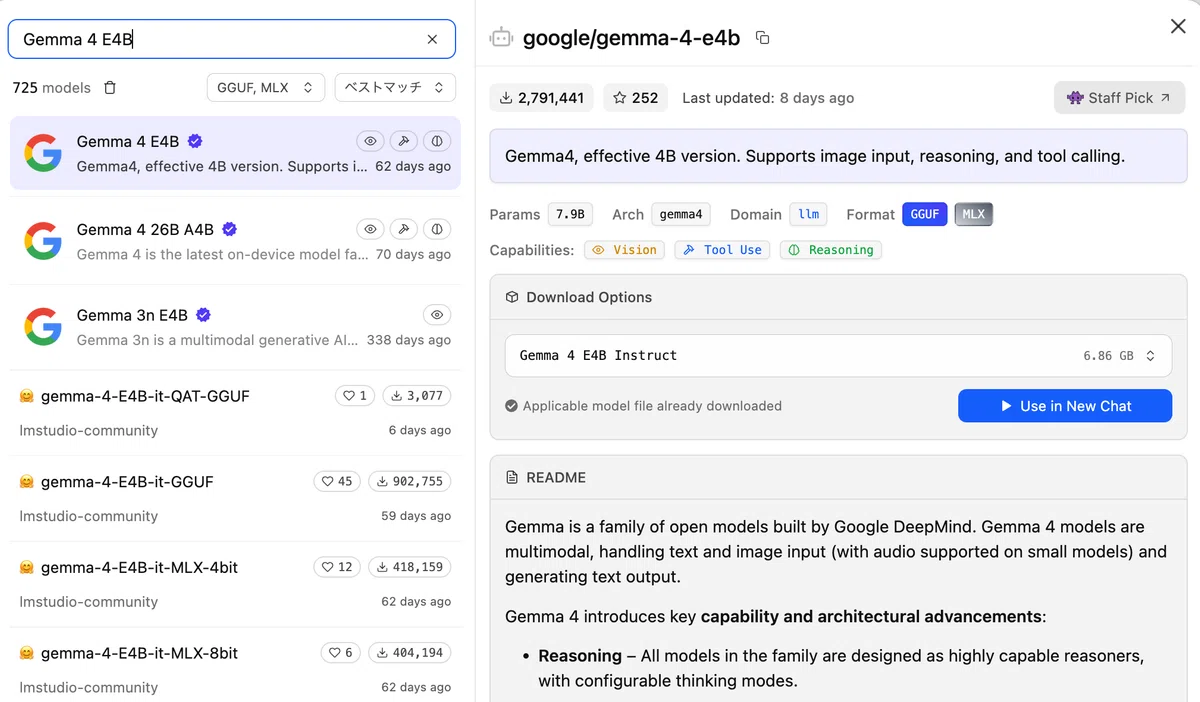Viewport: 1200px width, 702px height.
Task: Click likes count 12 badge
Action: click(x=337, y=567)
